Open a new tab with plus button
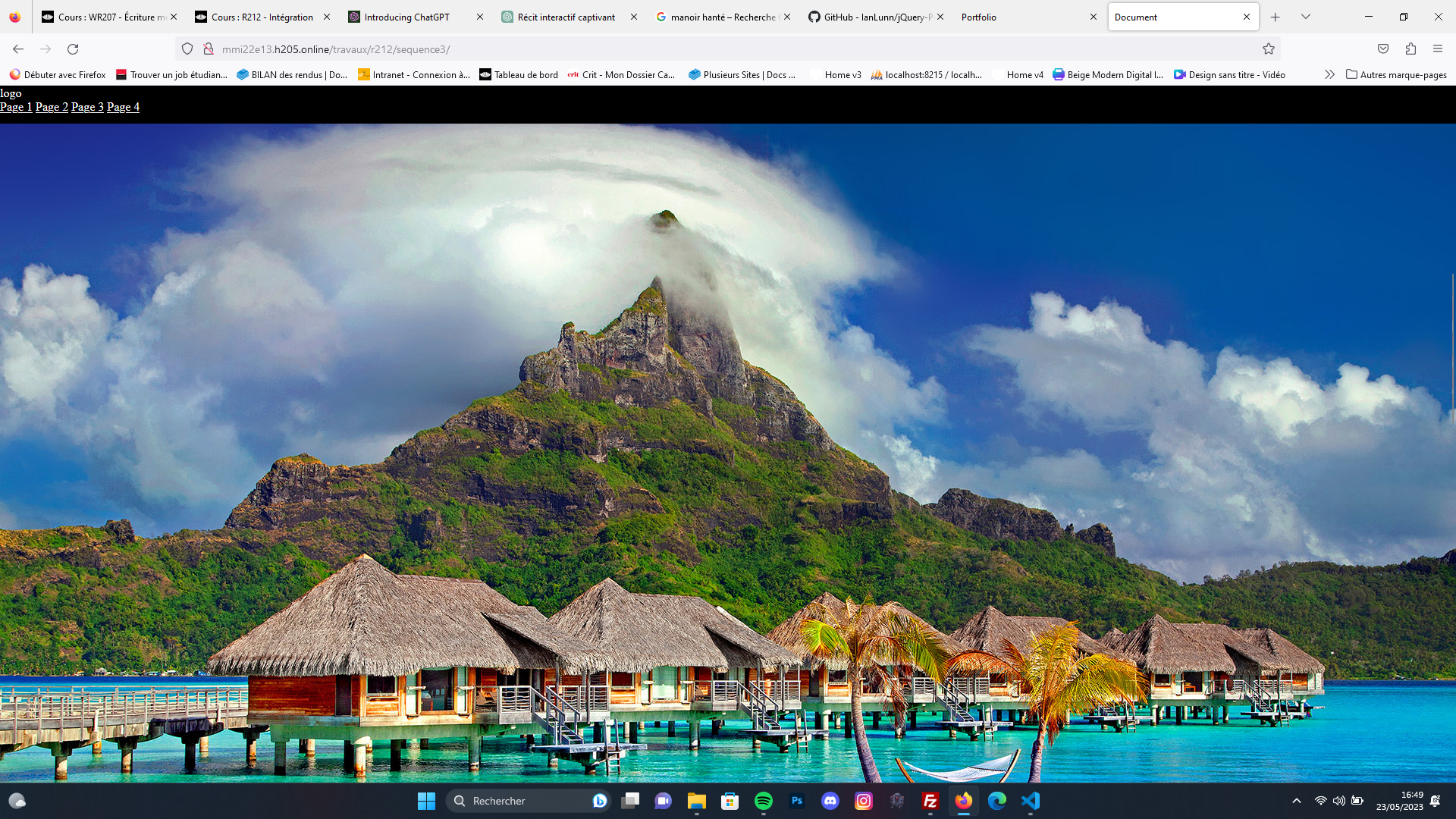Viewport: 1456px width, 819px height. (1276, 17)
